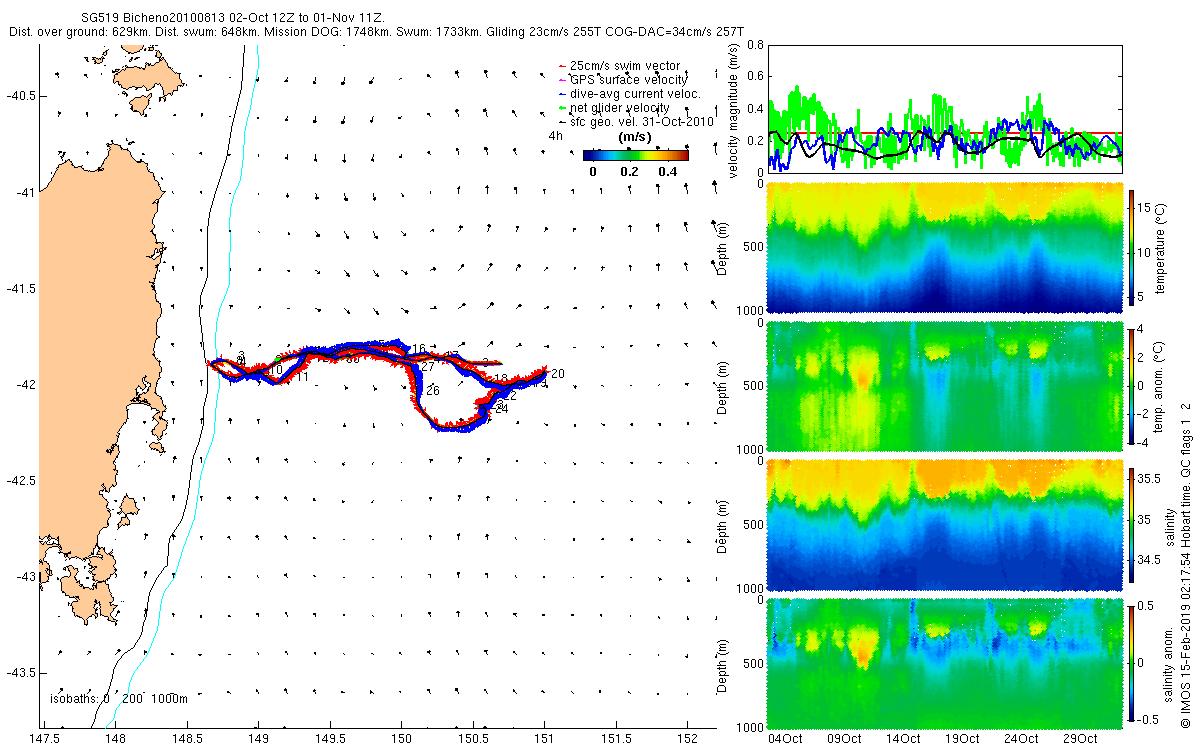
Task: Click the 34.5 tick on the salinity colorbar
Action: click(1150, 561)
